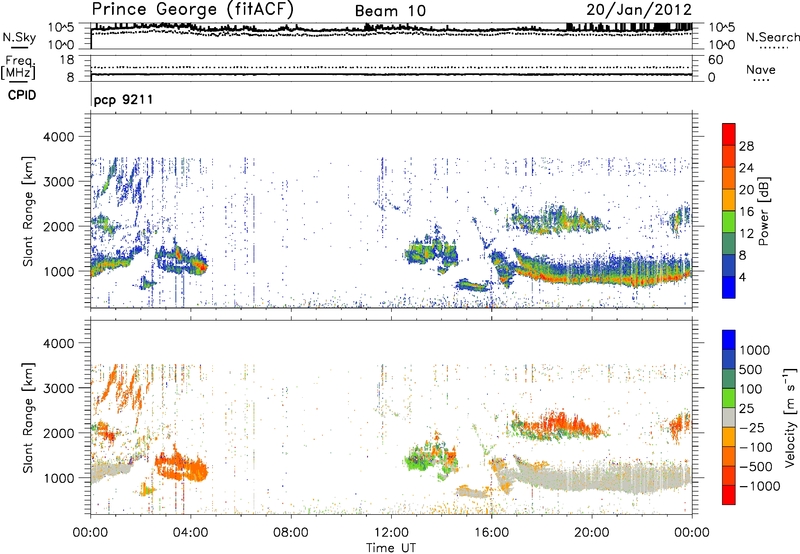Click the dotted line sample under N.Search
800x554 pixels.
tap(773, 48)
